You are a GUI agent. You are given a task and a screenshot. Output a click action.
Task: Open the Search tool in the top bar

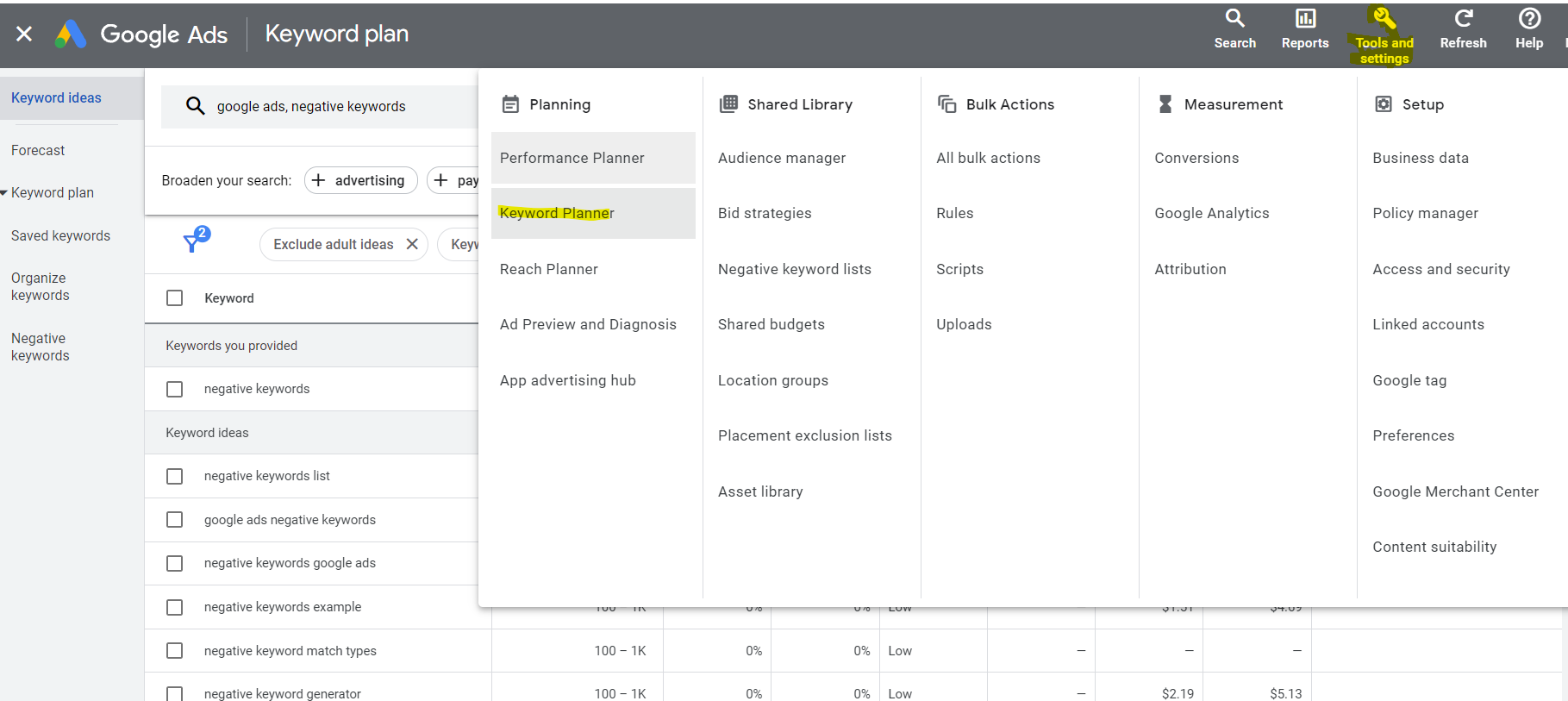(x=1234, y=29)
